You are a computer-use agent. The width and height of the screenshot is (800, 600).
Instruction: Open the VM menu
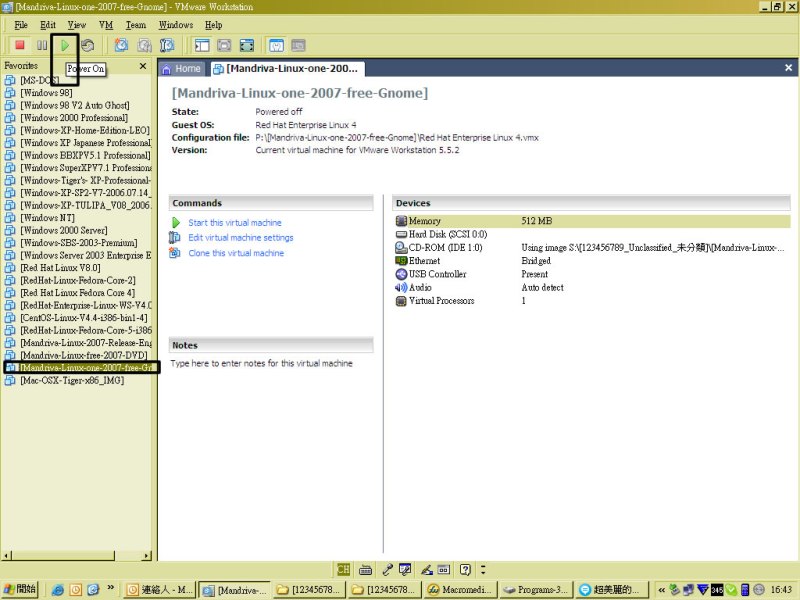tap(106, 24)
